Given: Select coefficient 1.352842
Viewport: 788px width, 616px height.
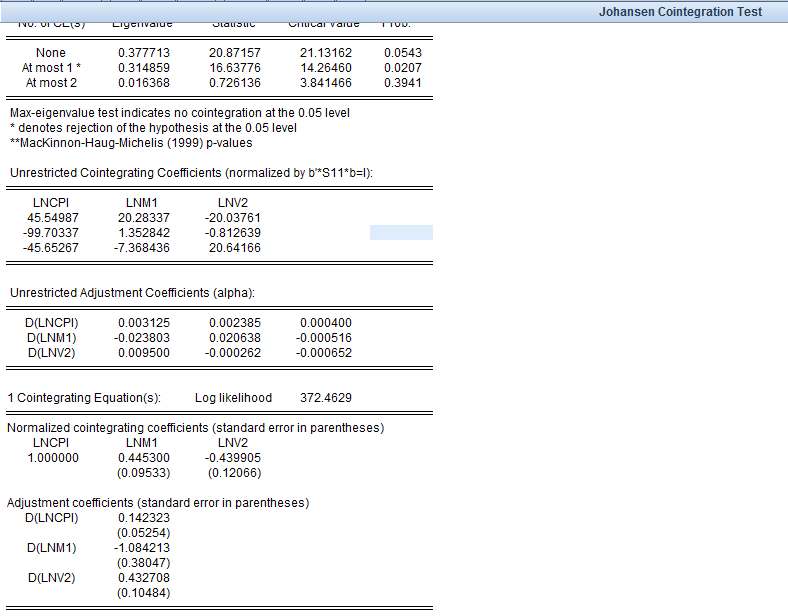Looking at the screenshot, I should [144, 233].
